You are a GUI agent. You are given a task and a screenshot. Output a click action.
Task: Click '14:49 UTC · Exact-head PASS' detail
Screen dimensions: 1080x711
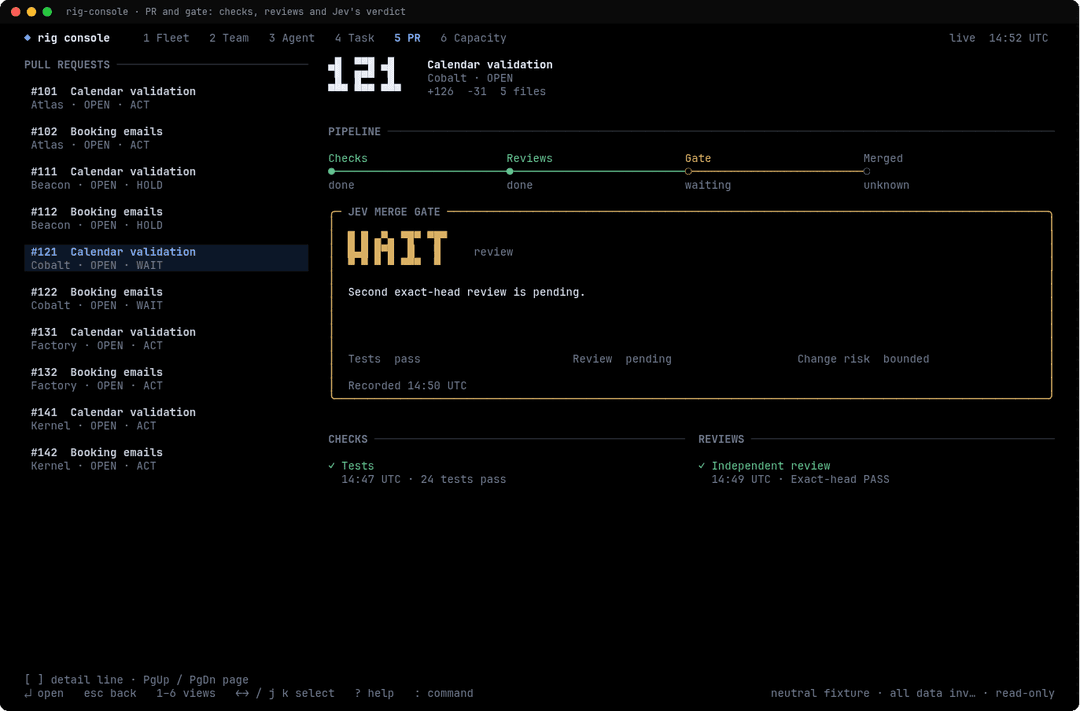tap(800, 480)
